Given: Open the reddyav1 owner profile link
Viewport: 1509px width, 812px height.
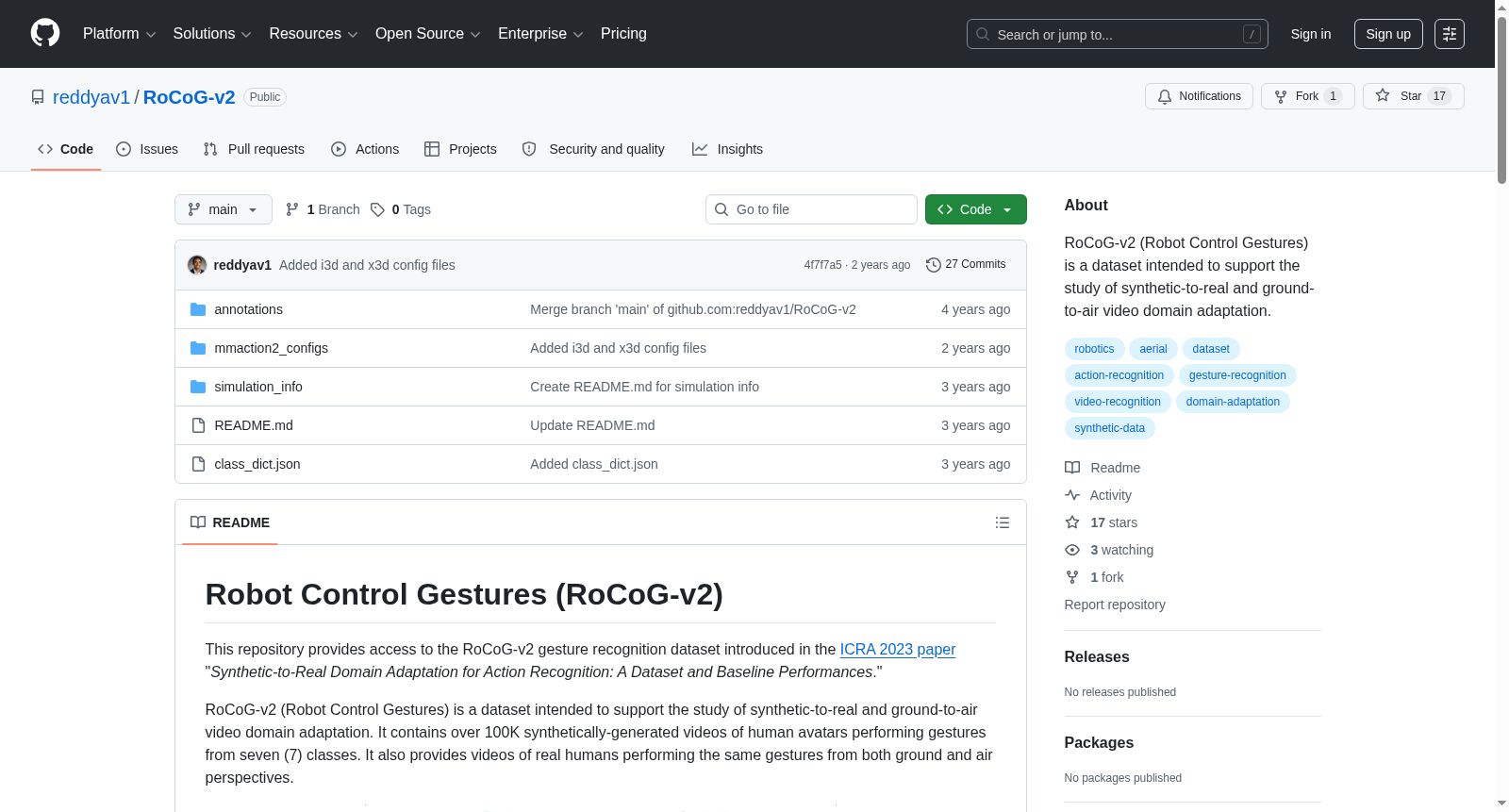Looking at the screenshot, I should tap(91, 97).
